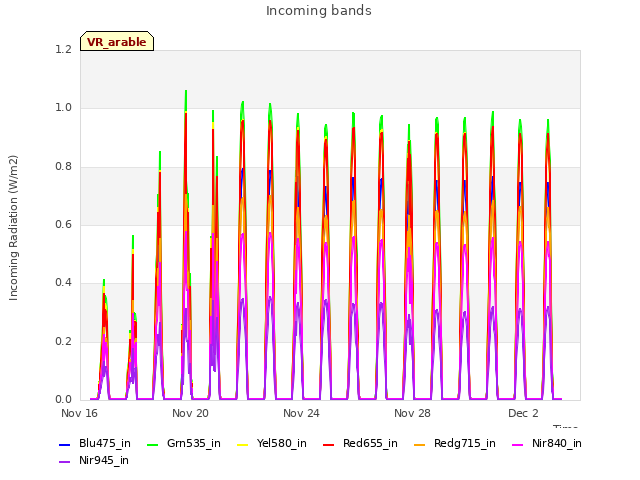Toggle the Red655_in legend entry

click(x=360, y=444)
